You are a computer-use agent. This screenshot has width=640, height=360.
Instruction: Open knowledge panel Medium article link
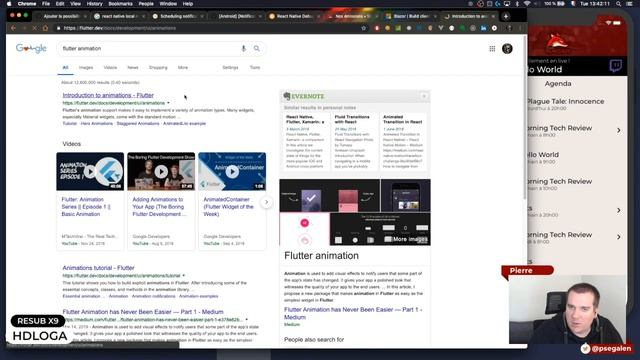[x=353, y=313]
